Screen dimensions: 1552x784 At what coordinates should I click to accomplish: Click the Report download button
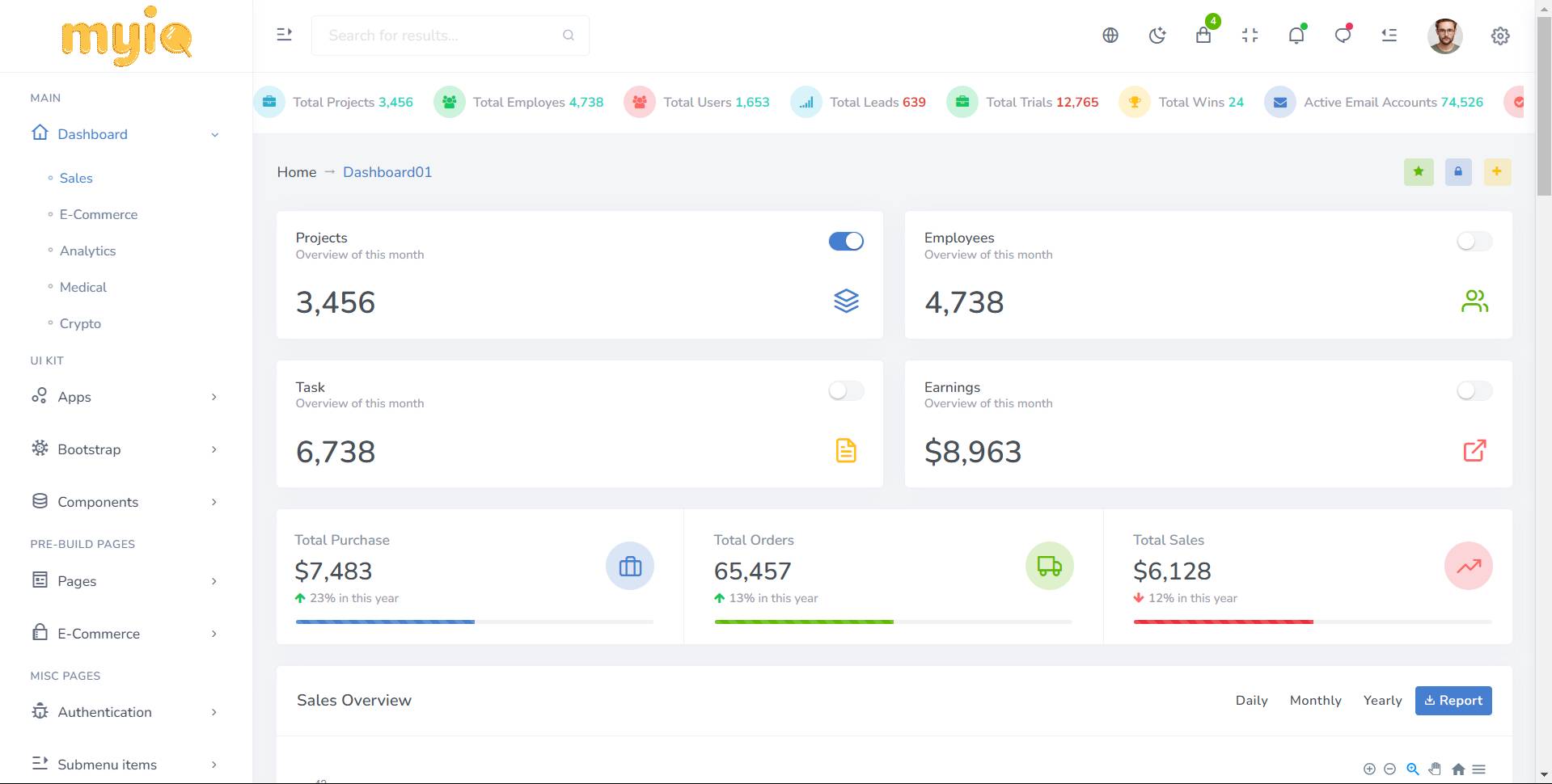click(x=1453, y=701)
